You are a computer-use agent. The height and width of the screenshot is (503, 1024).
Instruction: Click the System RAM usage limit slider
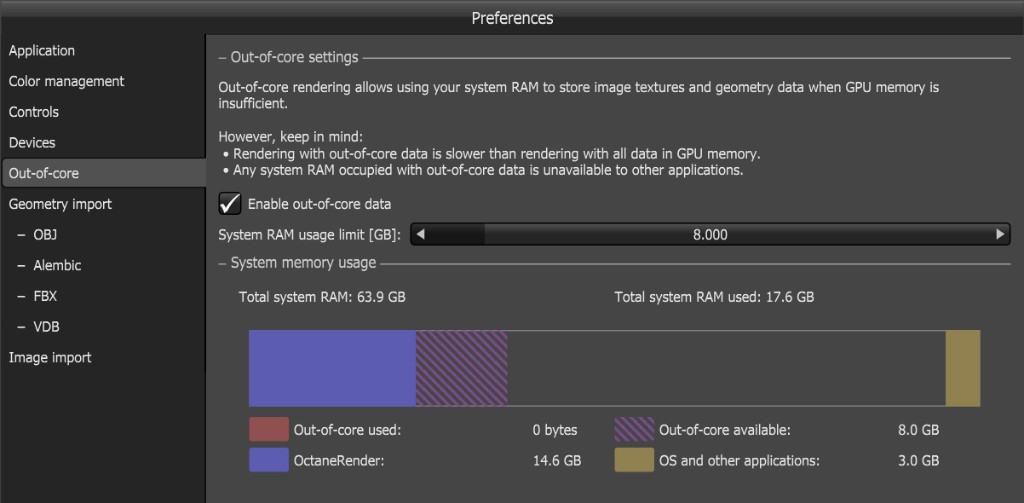pos(710,235)
